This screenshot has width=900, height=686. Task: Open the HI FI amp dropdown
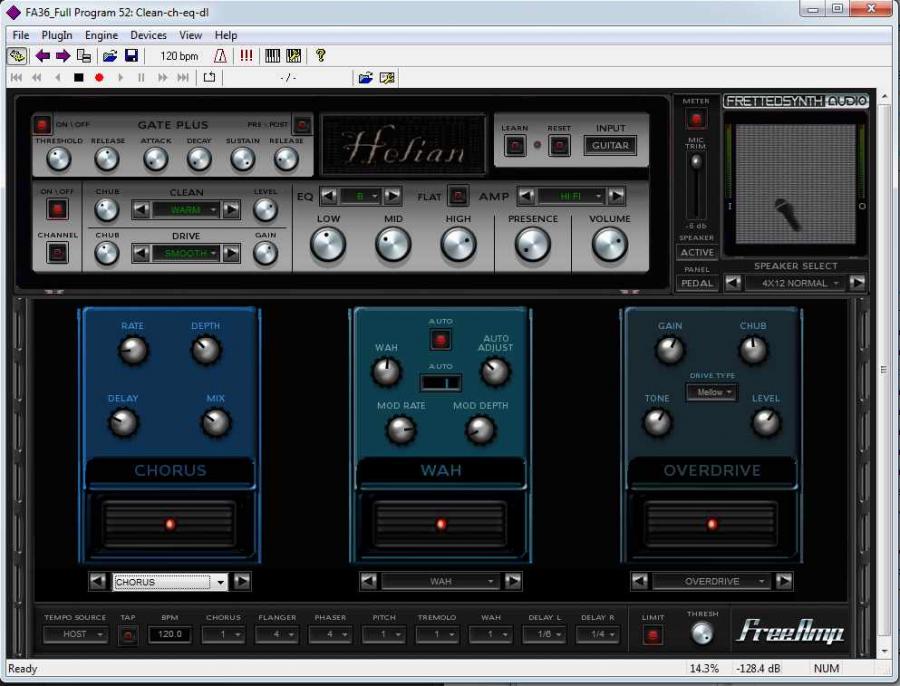(571, 196)
